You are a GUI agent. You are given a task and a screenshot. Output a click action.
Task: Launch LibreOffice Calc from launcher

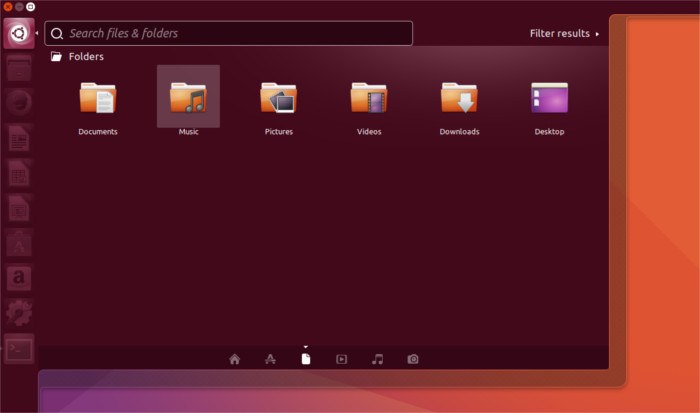point(19,173)
